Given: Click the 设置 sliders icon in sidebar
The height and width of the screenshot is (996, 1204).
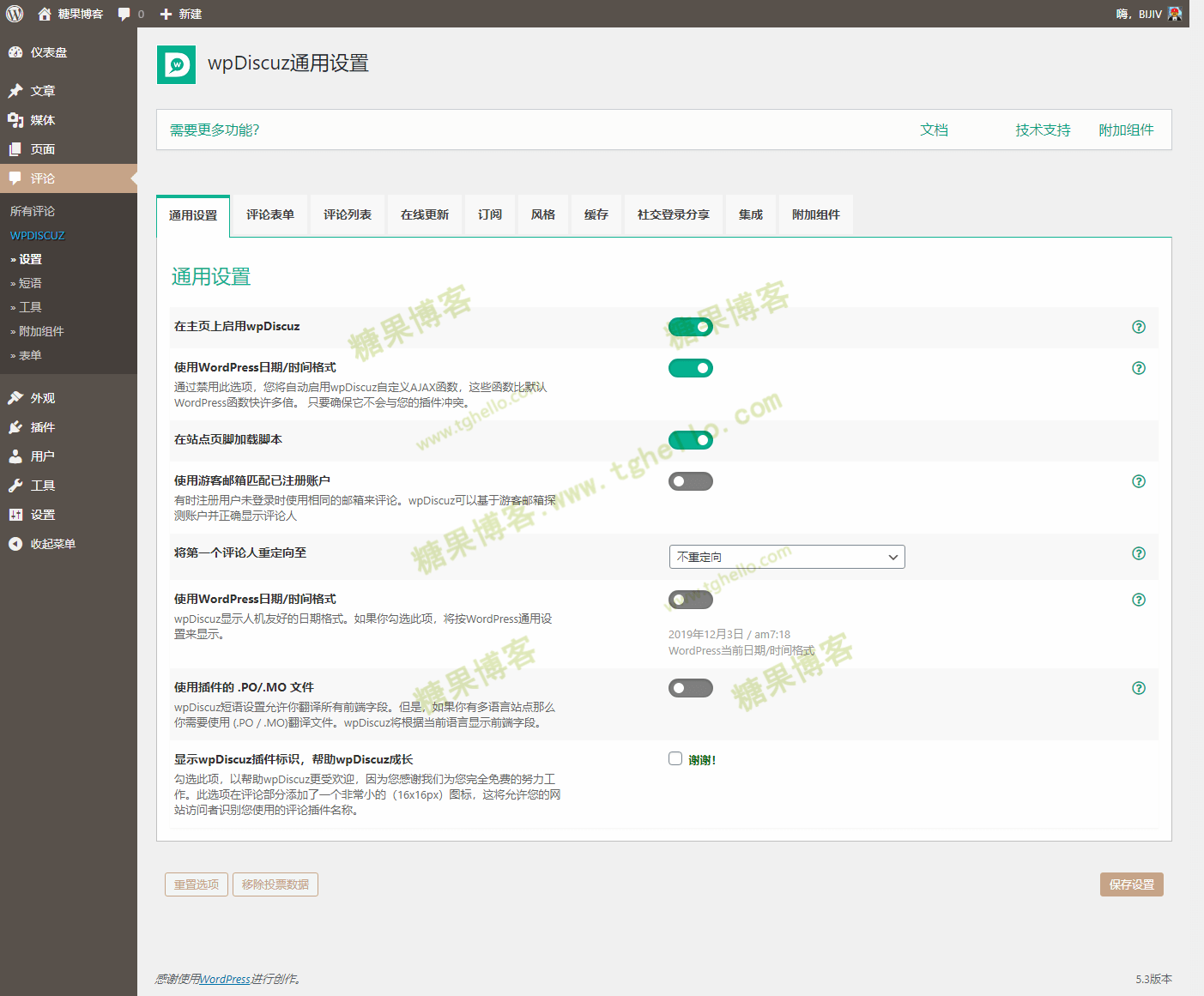Looking at the screenshot, I should coord(15,515).
